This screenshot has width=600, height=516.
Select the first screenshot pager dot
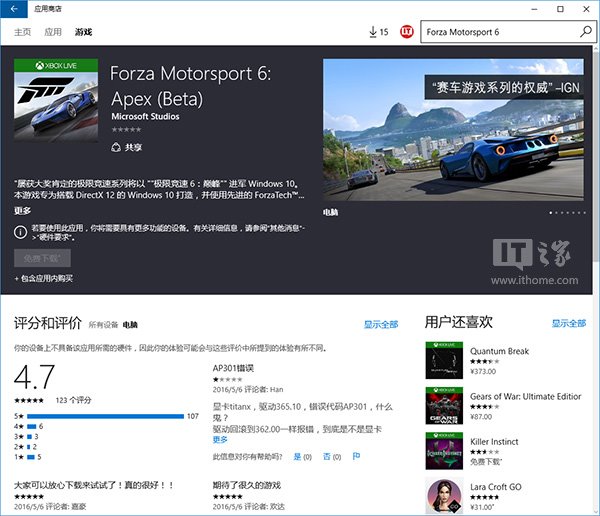551,213
